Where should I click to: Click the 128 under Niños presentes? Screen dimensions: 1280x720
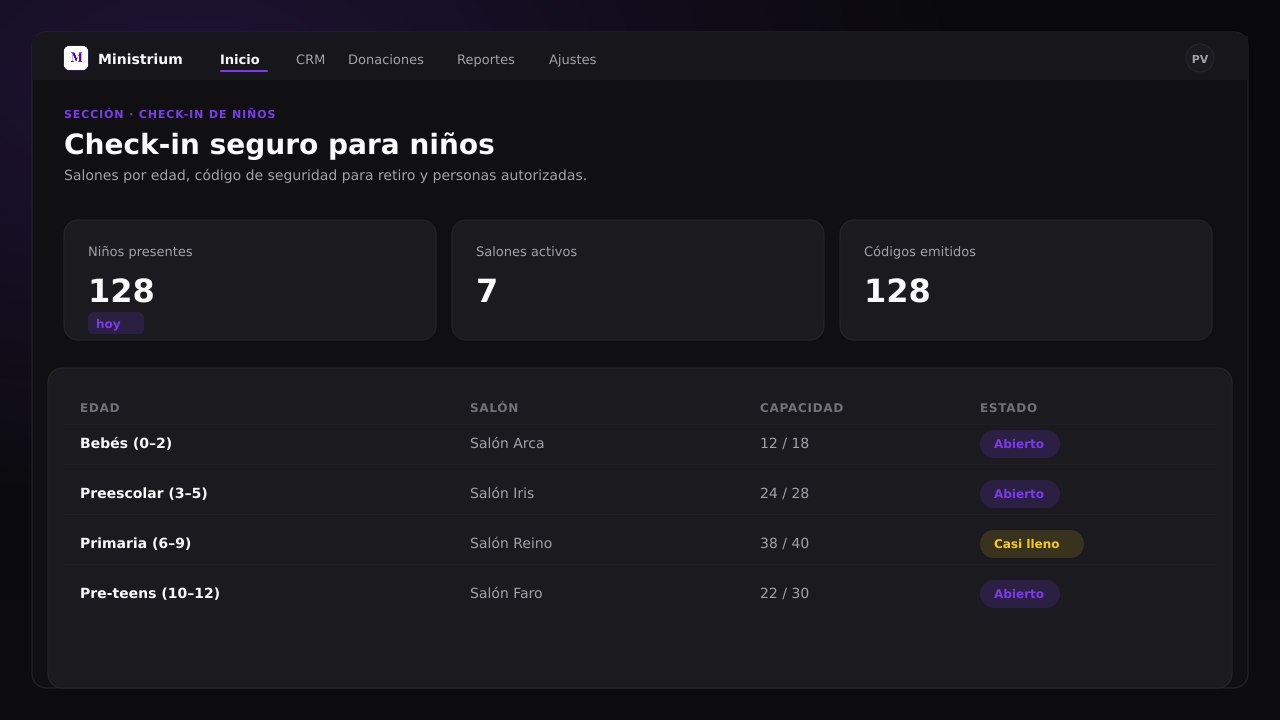pos(121,291)
